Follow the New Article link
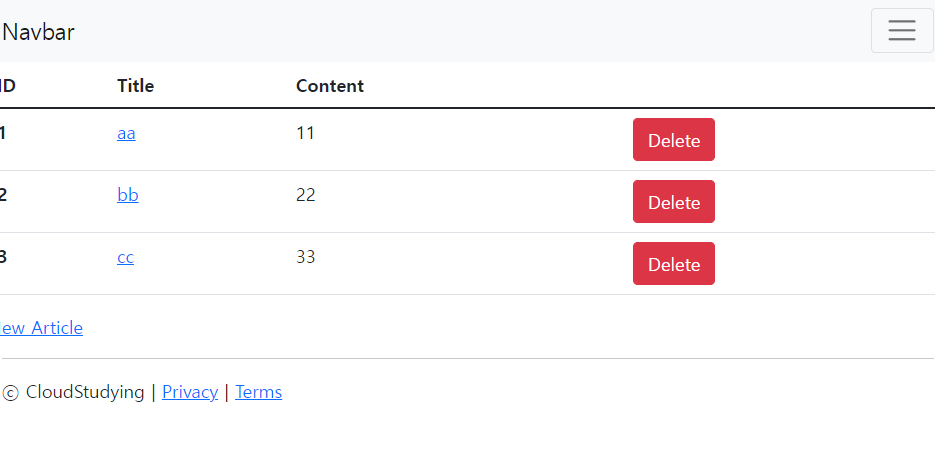Viewport: 935px width, 458px height. [x=41, y=328]
